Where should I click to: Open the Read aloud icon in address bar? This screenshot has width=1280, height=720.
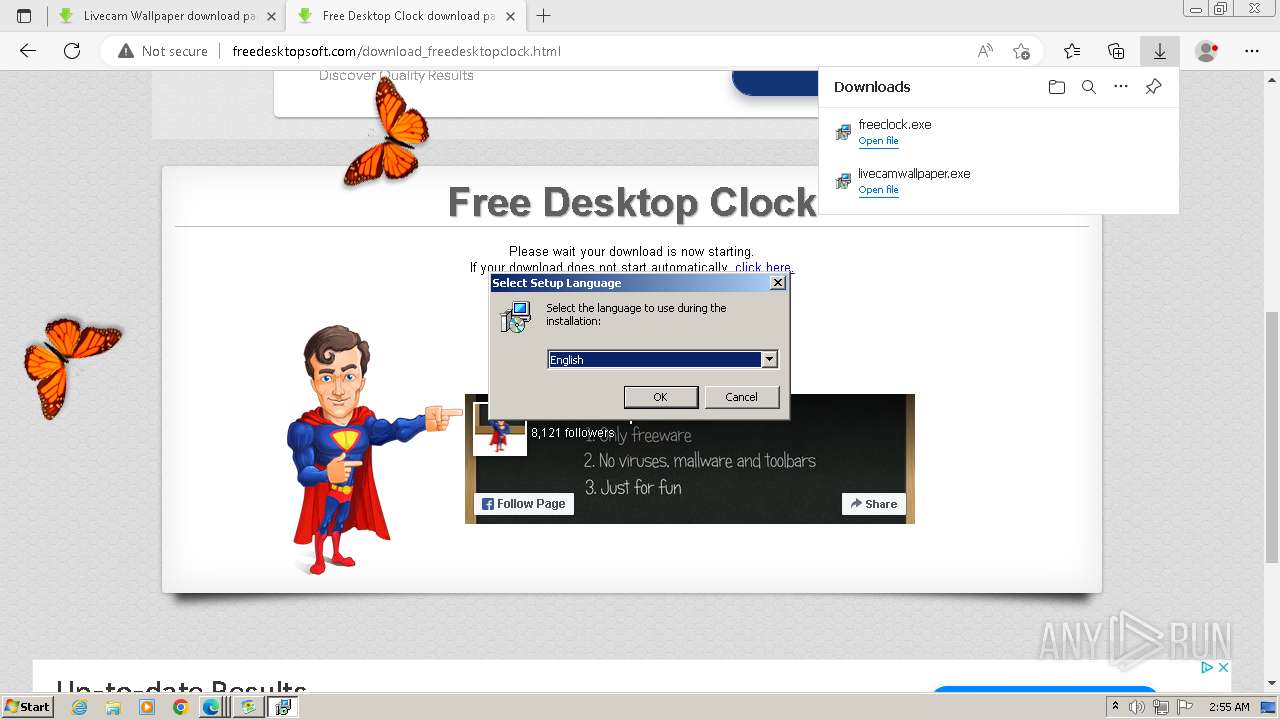986,51
